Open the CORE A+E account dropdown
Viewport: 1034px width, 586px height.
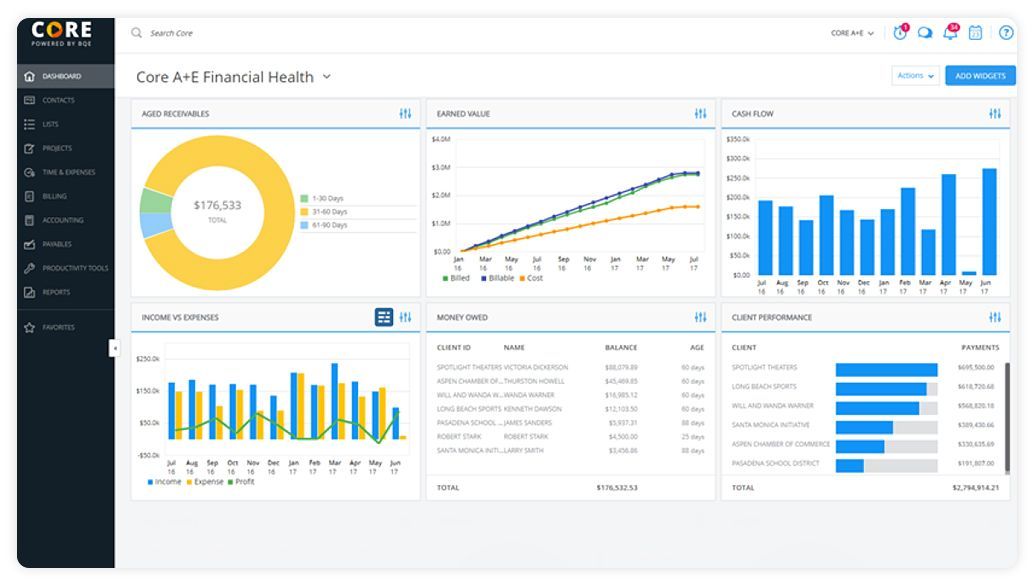(x=851, y=32)
